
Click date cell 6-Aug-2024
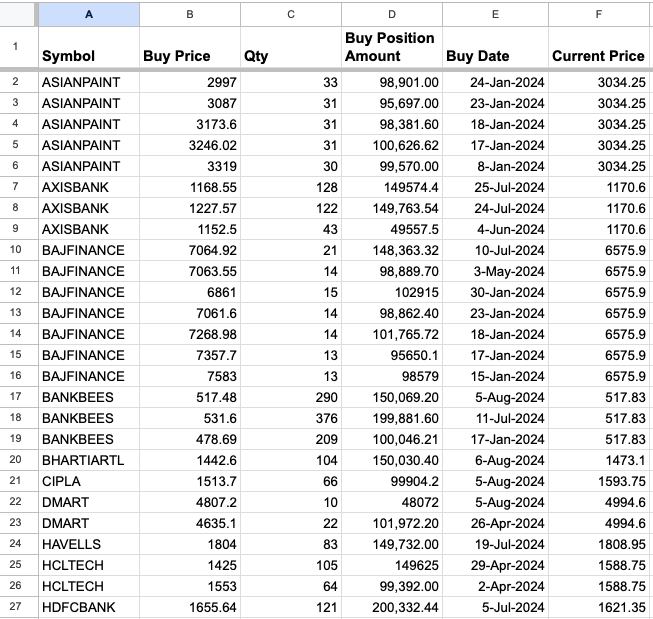coord(495,460)
